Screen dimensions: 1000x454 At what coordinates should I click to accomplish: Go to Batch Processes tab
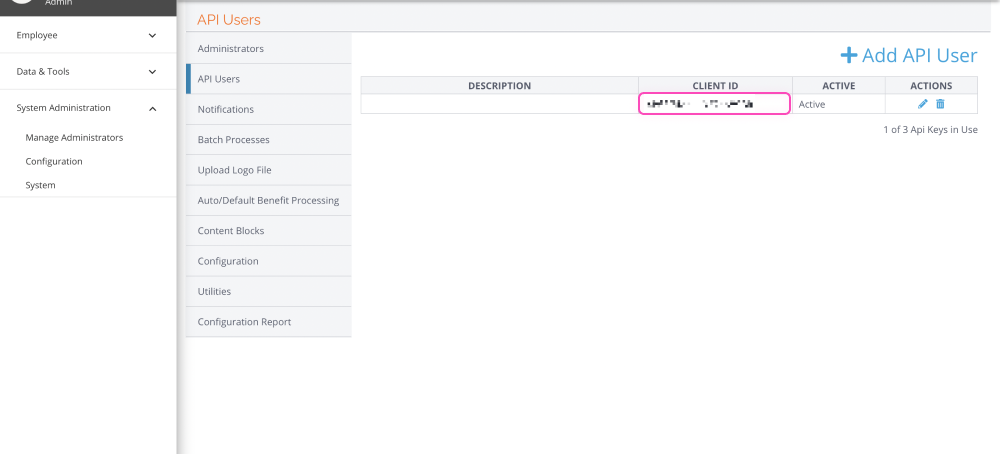click(234, 140)
